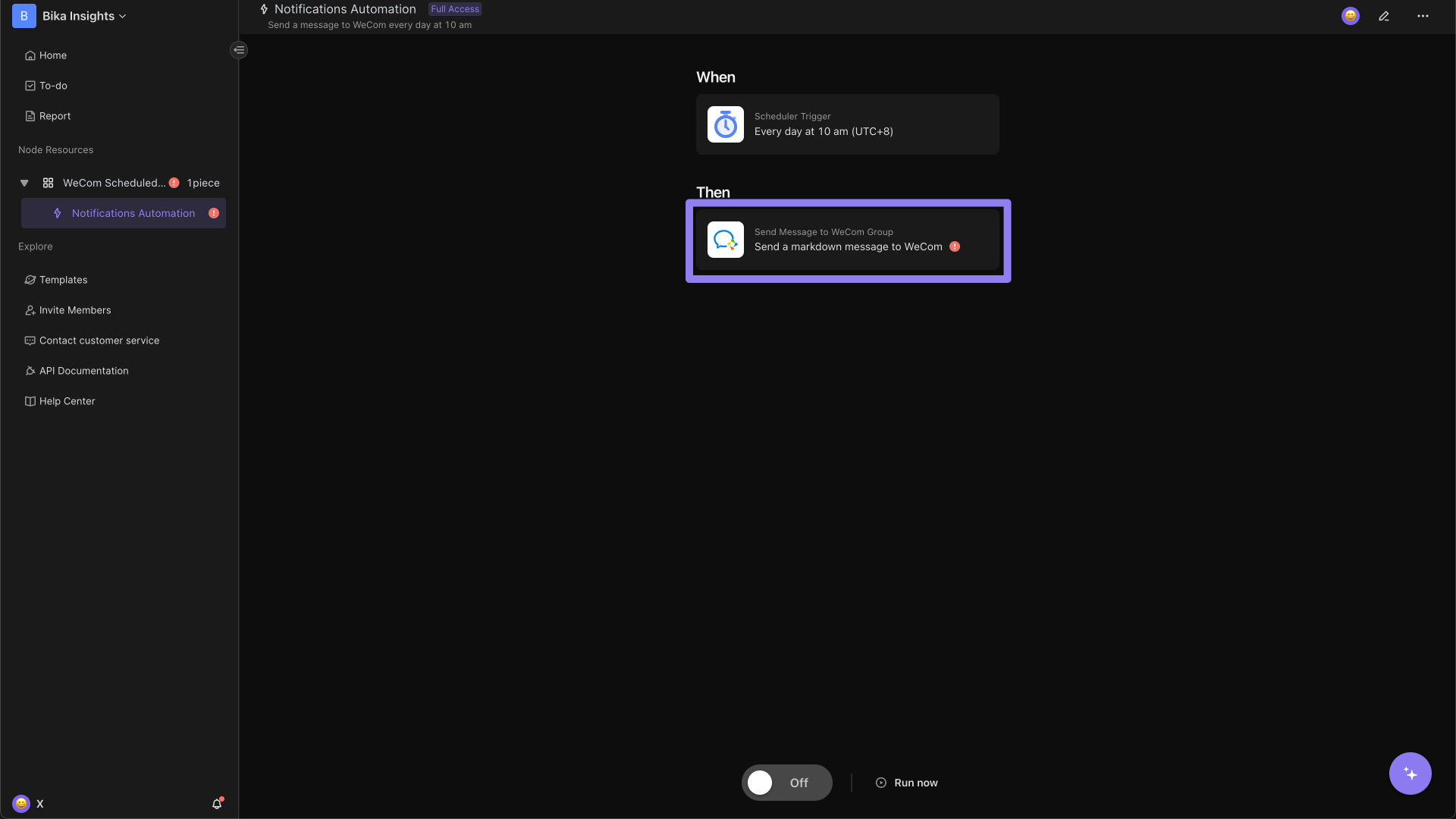Viewport: 1456px width, 819px height.
Task: Click the plus button bottom right
Action: tap(1411, 773)
